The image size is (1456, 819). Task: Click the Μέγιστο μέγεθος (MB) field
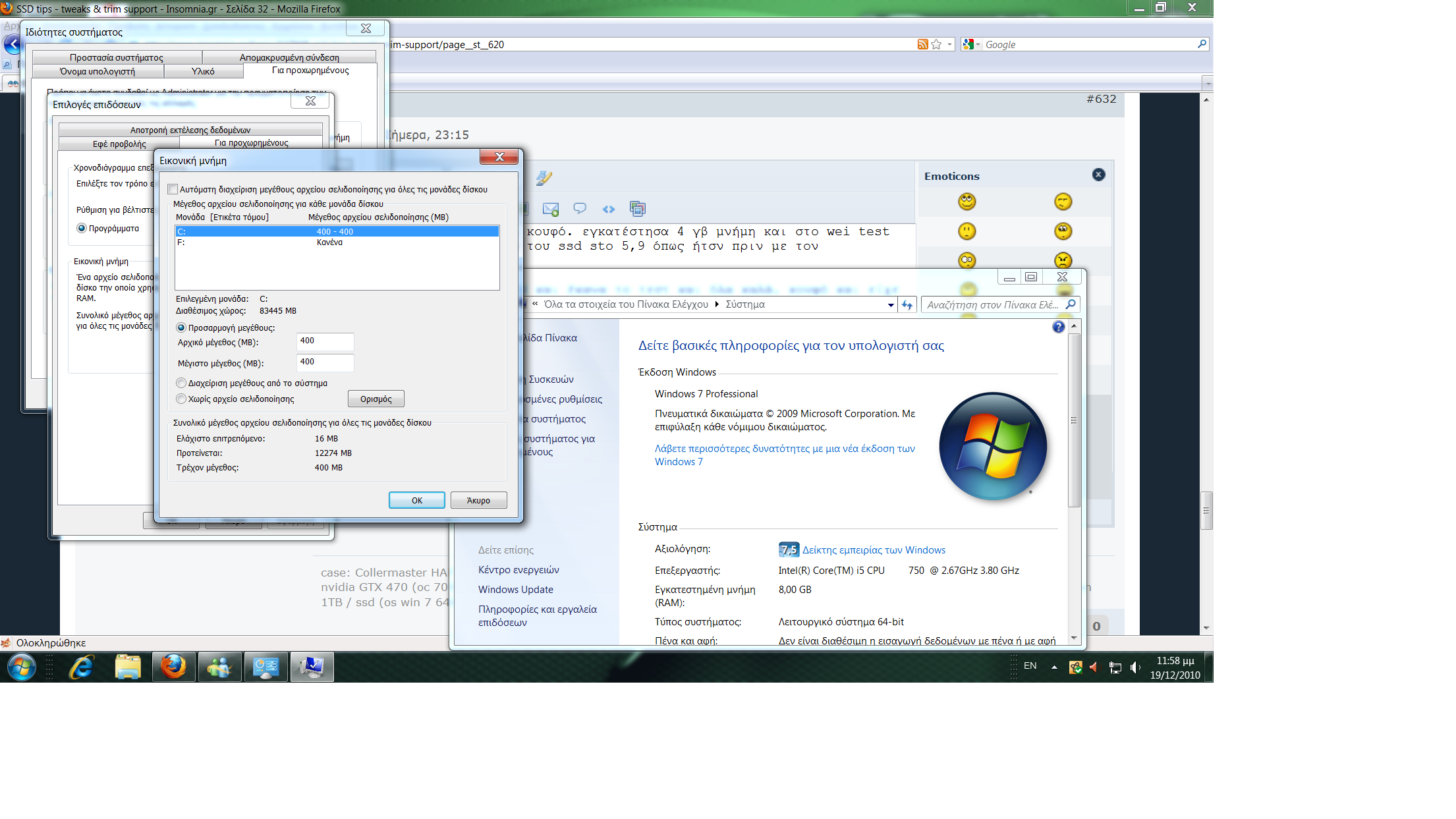[325, 362]
